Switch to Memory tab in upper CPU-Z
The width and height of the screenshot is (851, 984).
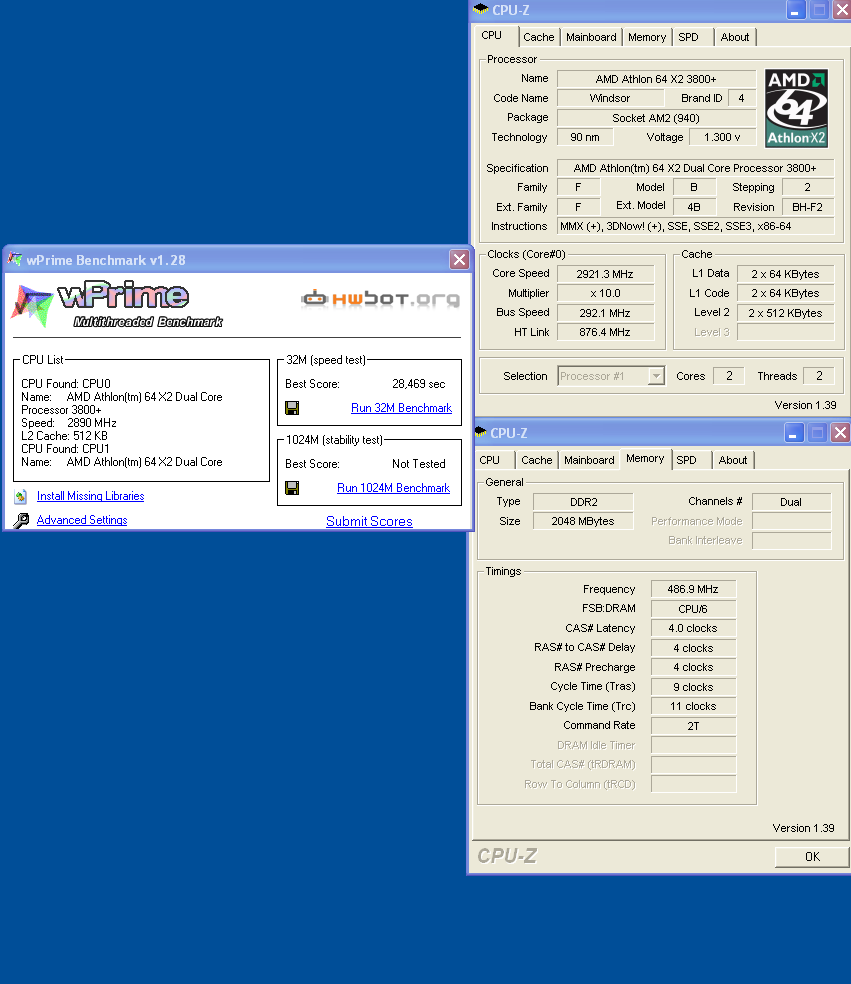tap(647, 37)
